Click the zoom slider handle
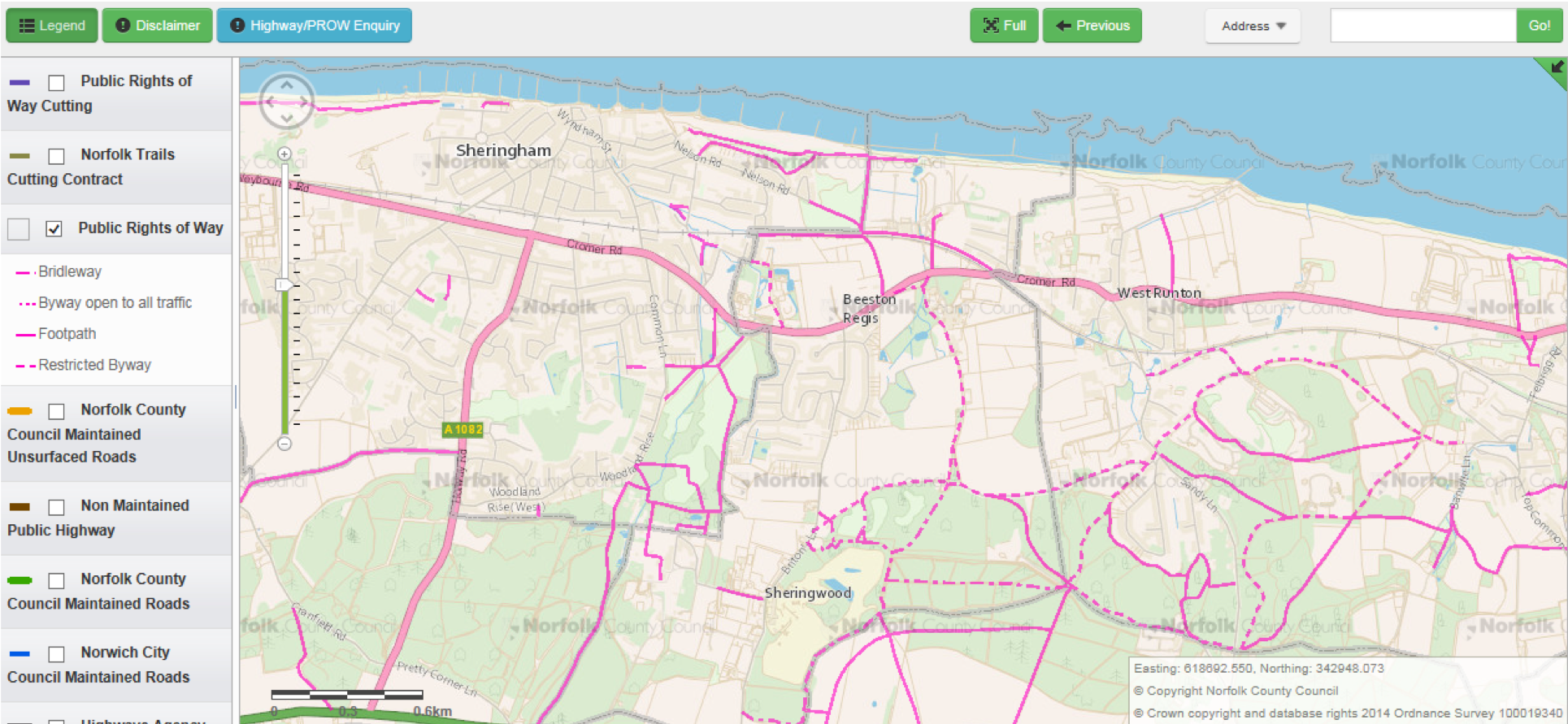The image size is (1568, 724). (x=283, y=284)
